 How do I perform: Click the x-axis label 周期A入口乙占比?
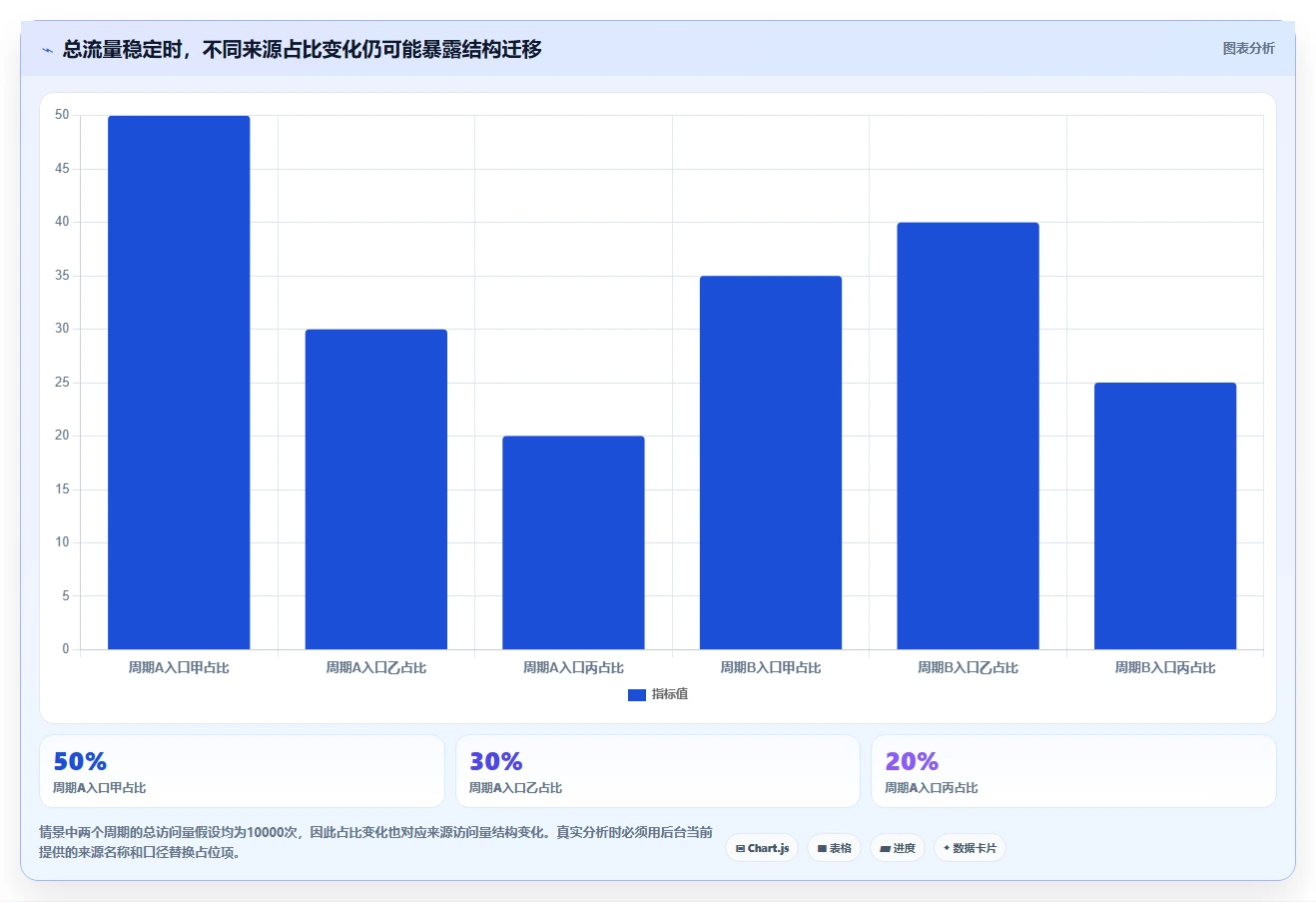coord(376,667)
